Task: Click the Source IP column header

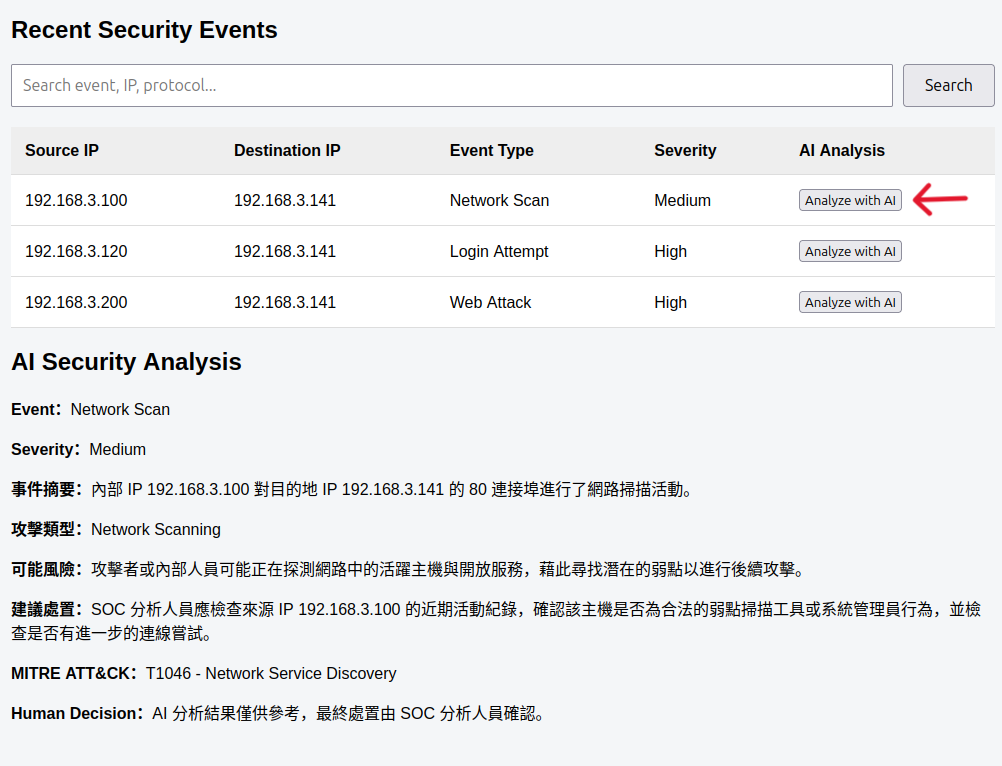Action: [x=62, y=150]
